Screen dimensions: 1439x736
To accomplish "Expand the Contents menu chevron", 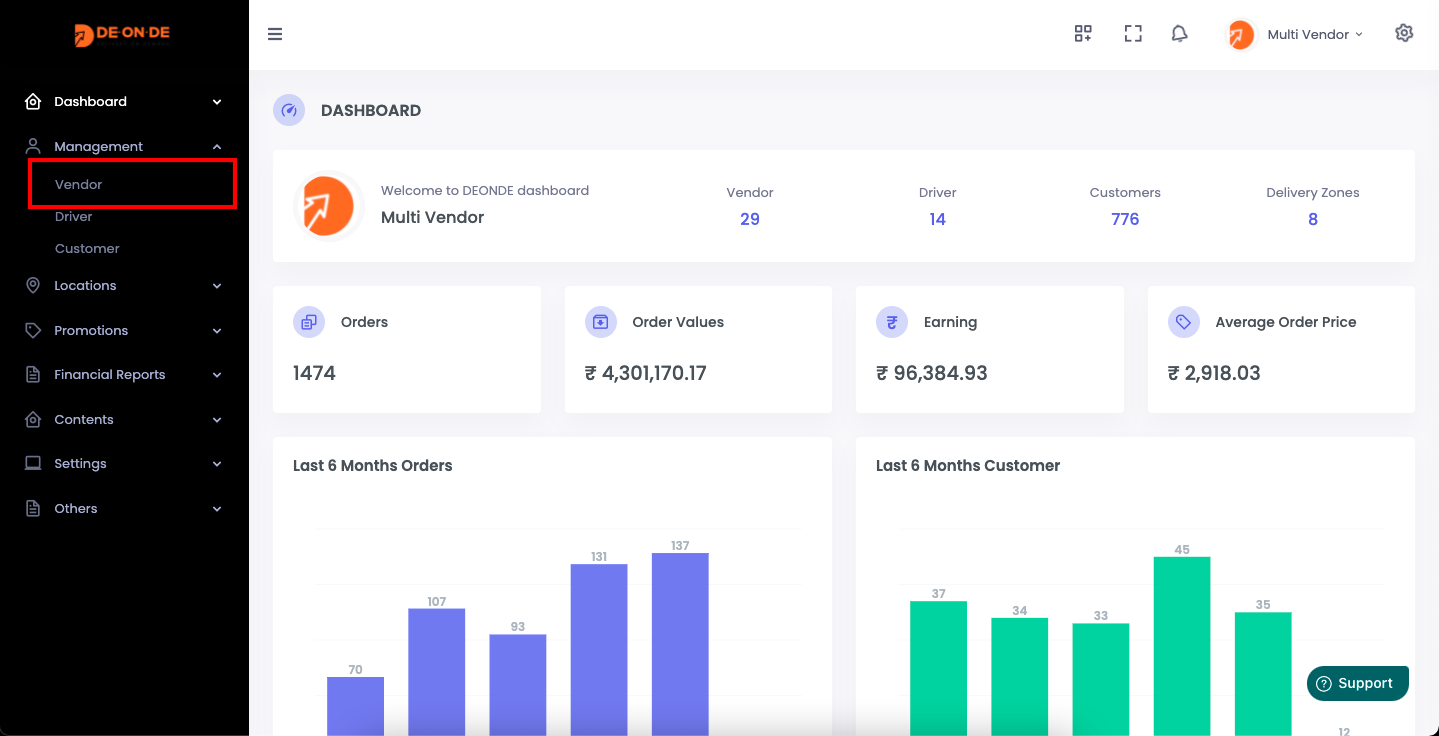I will (217, 420).
